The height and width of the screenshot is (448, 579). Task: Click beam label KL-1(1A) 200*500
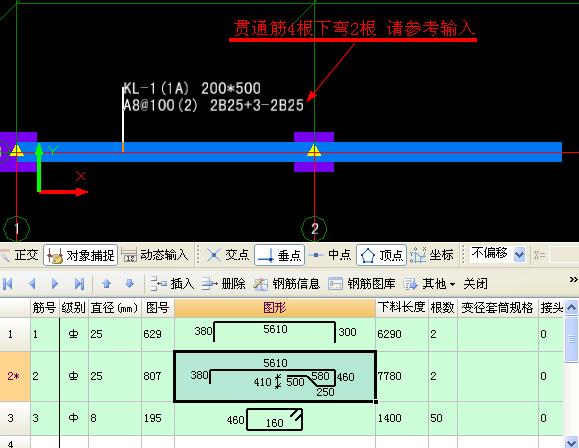pos(192,88)
